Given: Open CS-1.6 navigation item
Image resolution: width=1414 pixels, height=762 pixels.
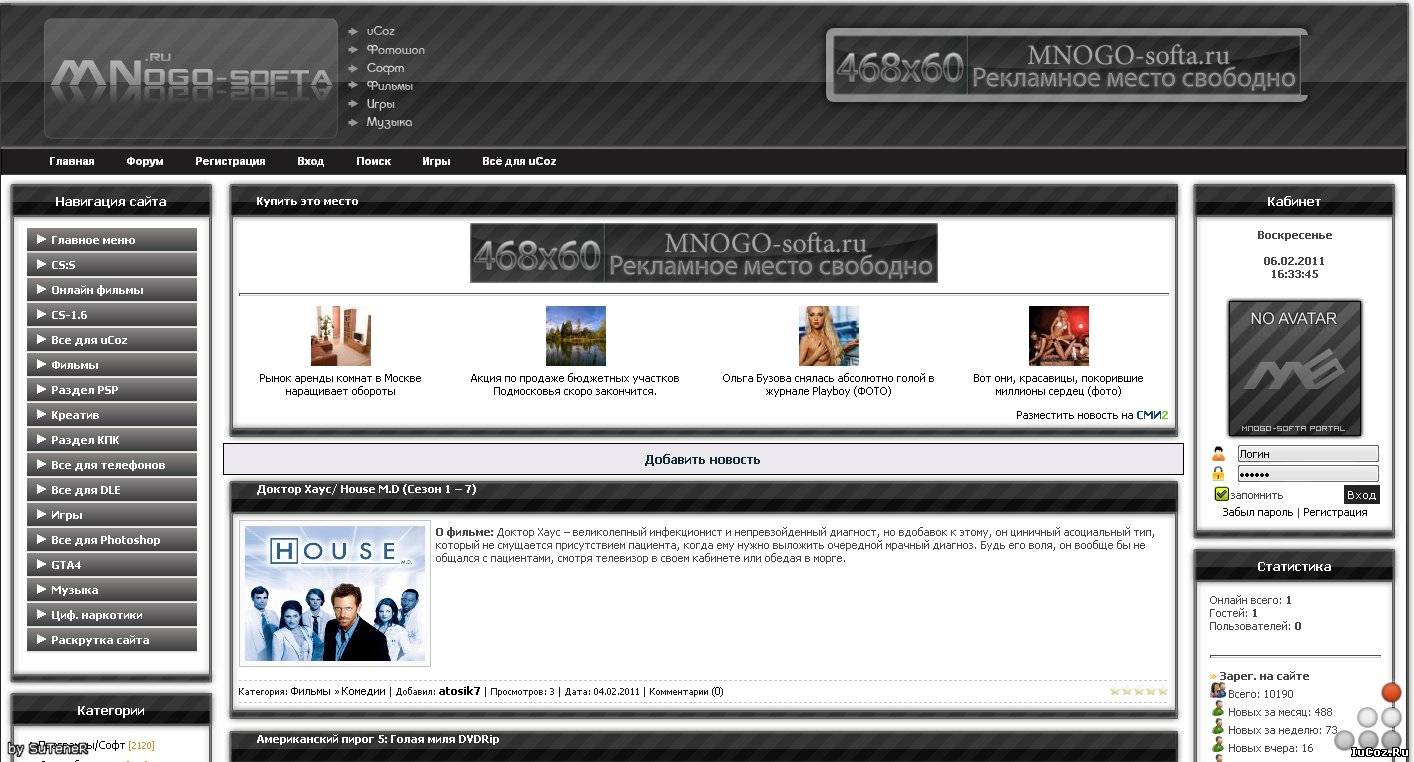Looking at the screenshot, I should coord(112,315).
